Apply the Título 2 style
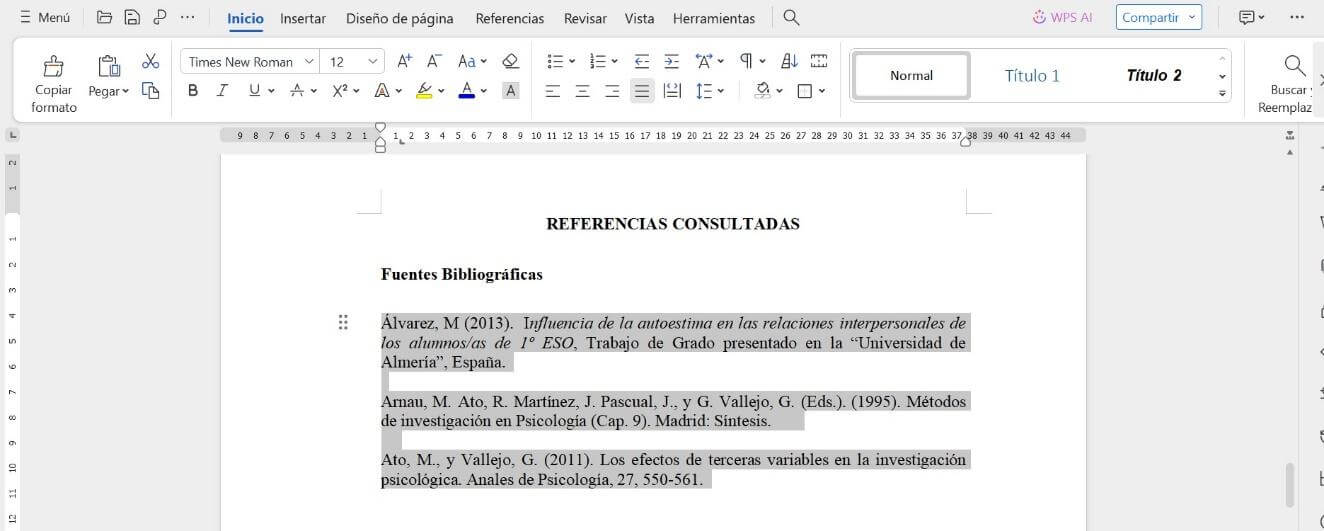1324x531 pixels. [x=1154, y=75]
